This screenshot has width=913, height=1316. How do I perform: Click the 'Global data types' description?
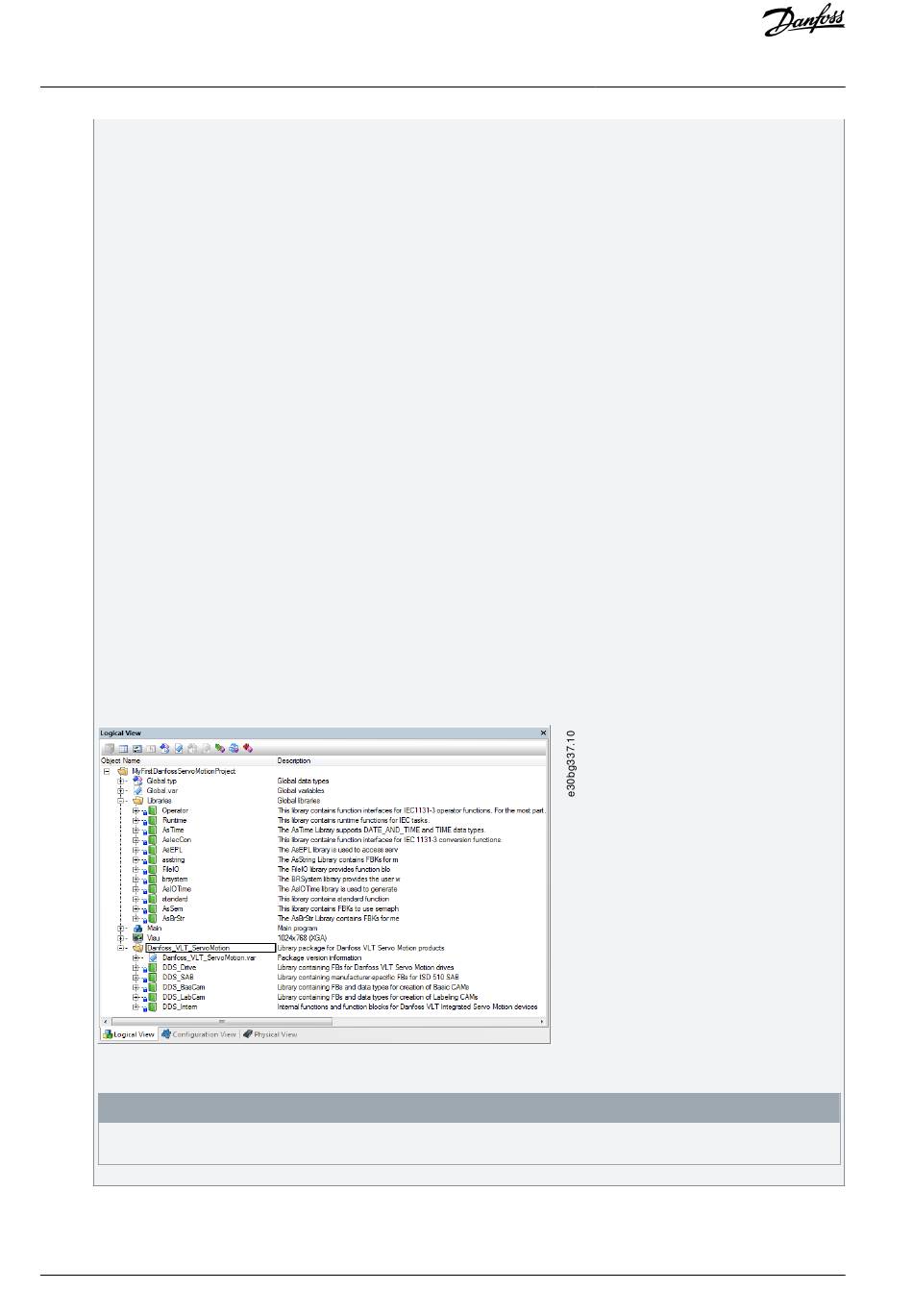[304, 781]
